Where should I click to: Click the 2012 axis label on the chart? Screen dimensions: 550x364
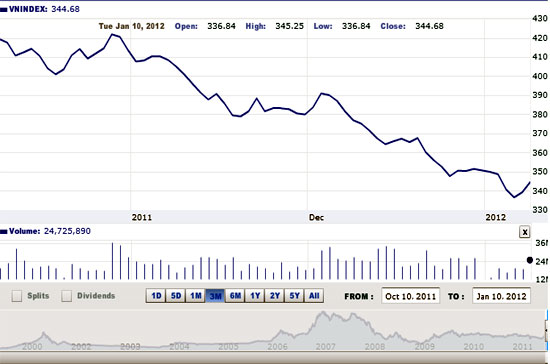point(495,217)
